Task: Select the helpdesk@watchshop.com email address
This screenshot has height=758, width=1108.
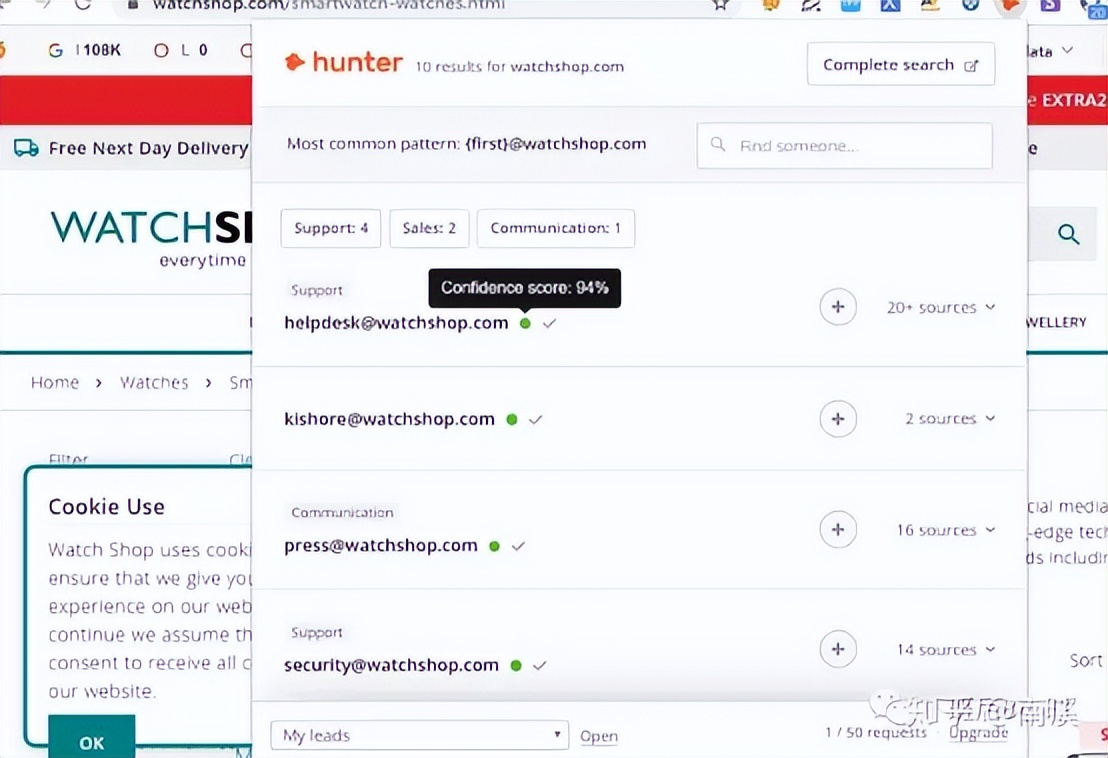Action: coord(396,323)
